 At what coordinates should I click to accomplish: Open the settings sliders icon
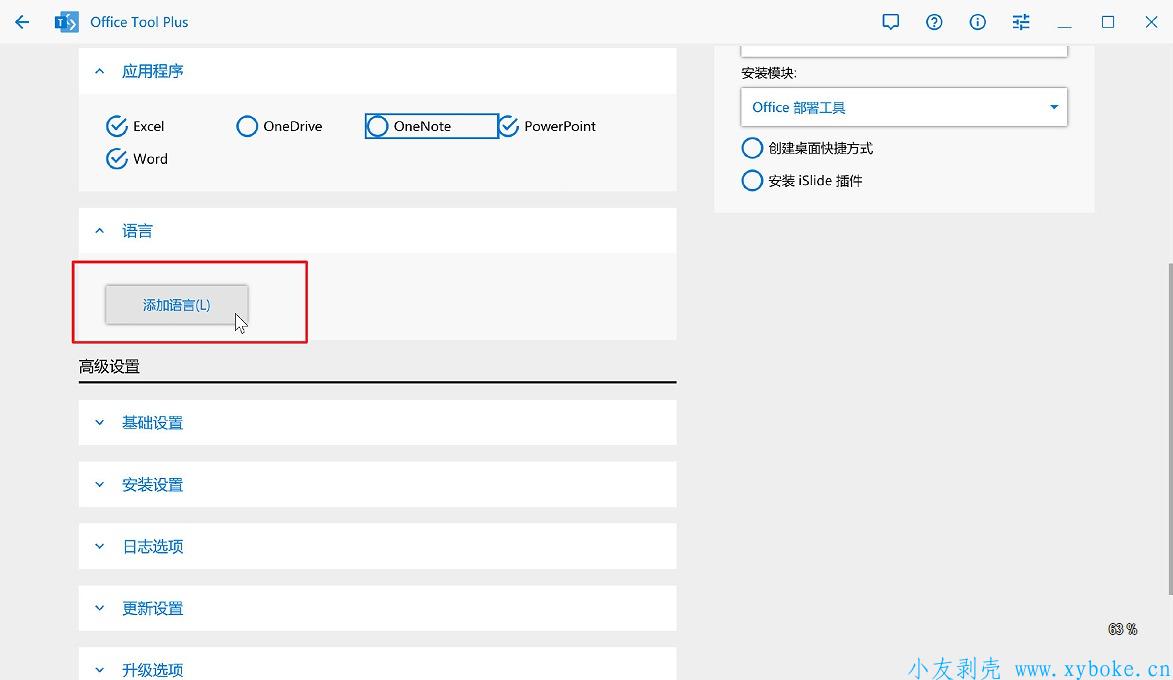(1021, 22)
